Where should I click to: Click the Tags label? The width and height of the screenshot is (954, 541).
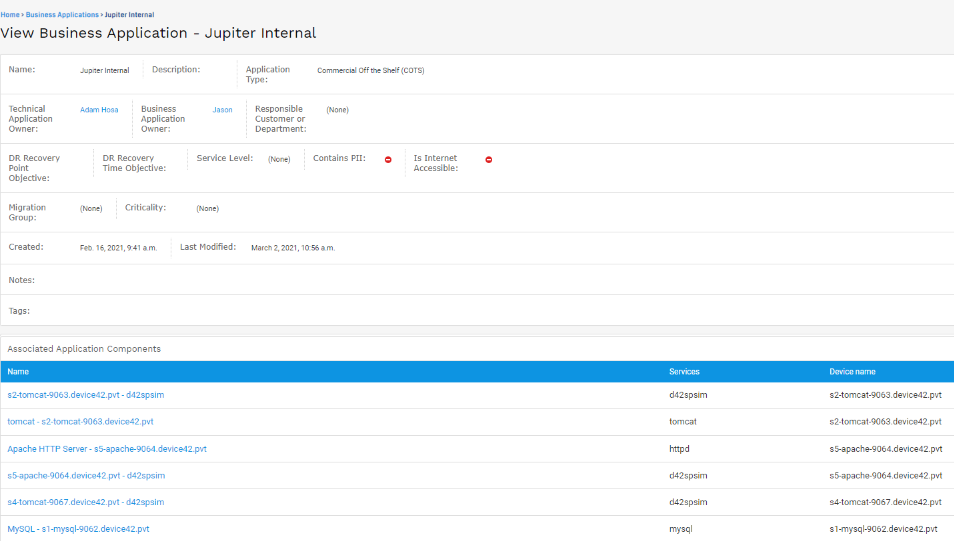click(19, 311)
